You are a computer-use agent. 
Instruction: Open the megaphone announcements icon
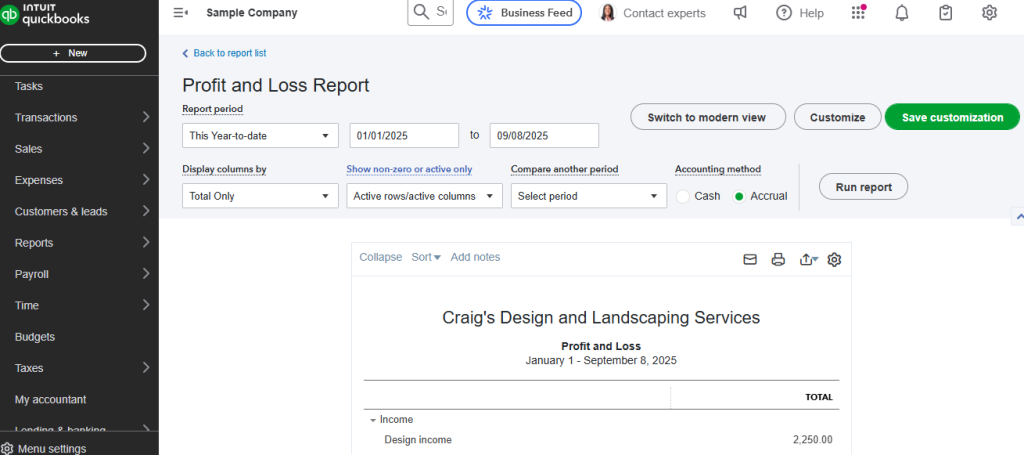(x=740, y=12)
